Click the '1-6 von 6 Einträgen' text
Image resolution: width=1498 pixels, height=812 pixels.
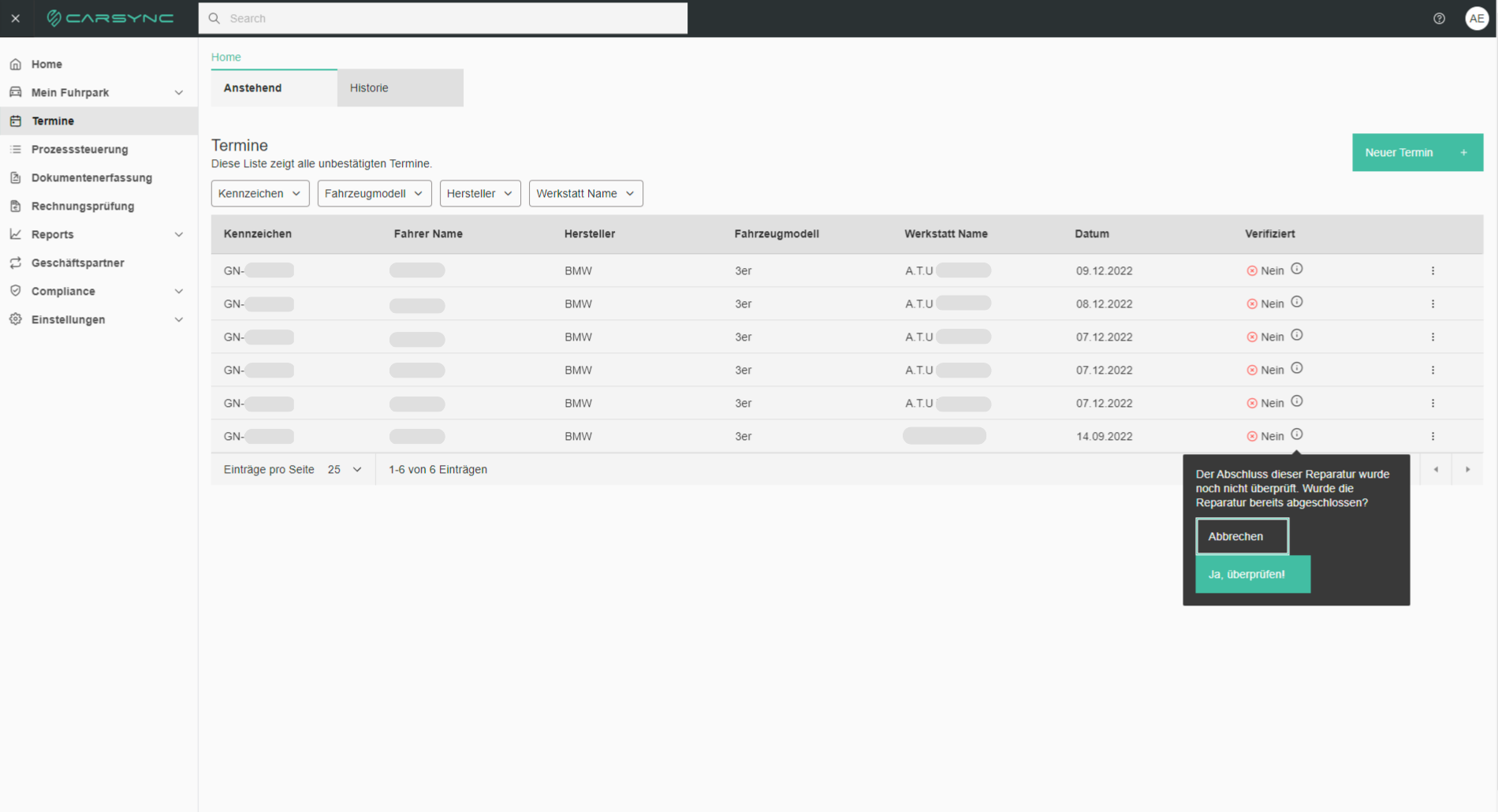click(438, 469)
